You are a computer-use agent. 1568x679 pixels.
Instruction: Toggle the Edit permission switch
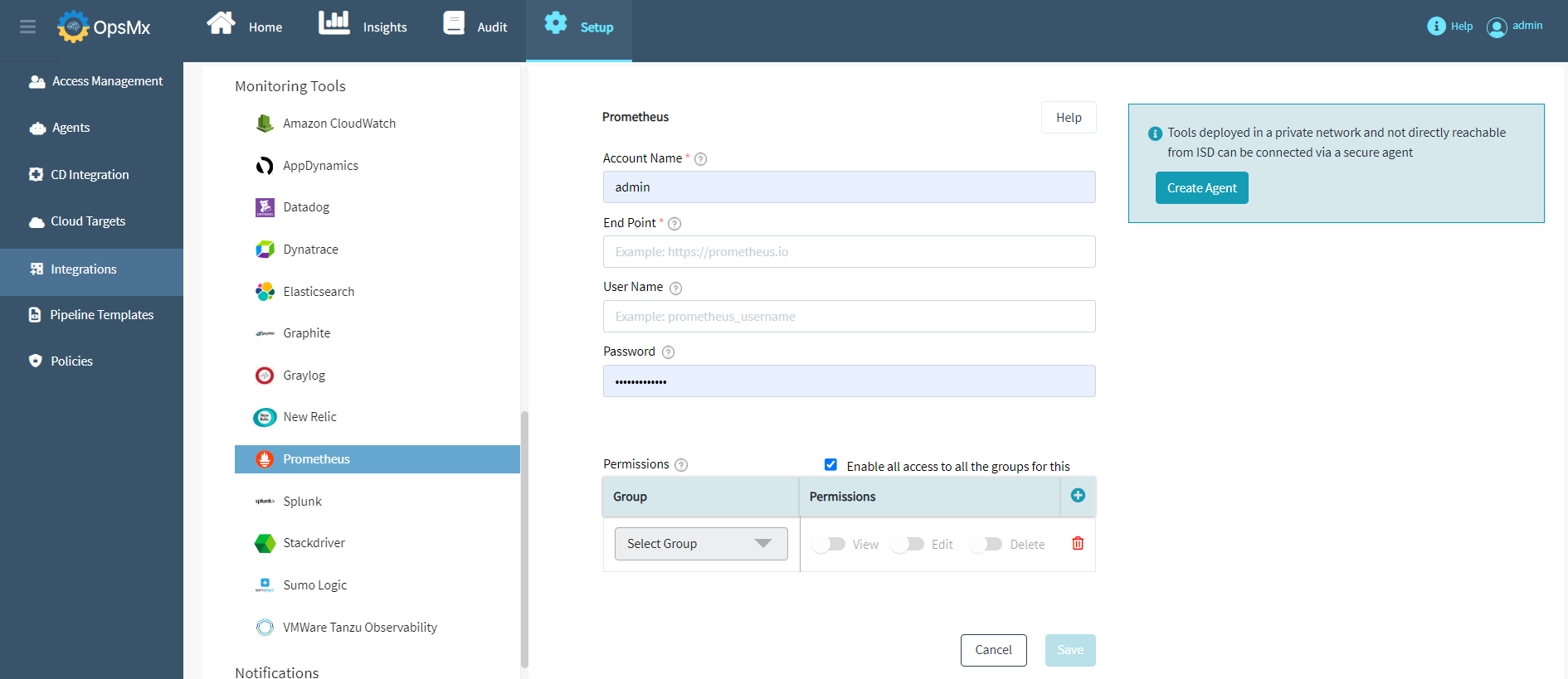point(907,544)
